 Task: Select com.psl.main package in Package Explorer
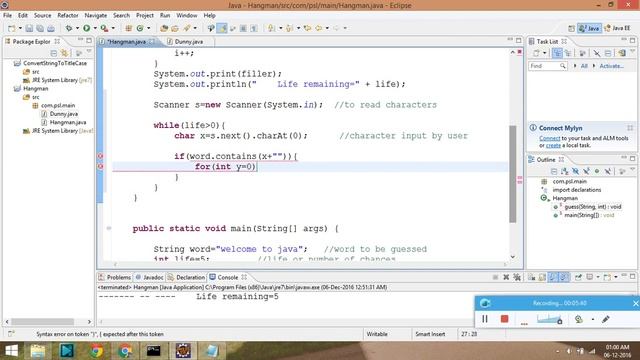click(58, 105)
